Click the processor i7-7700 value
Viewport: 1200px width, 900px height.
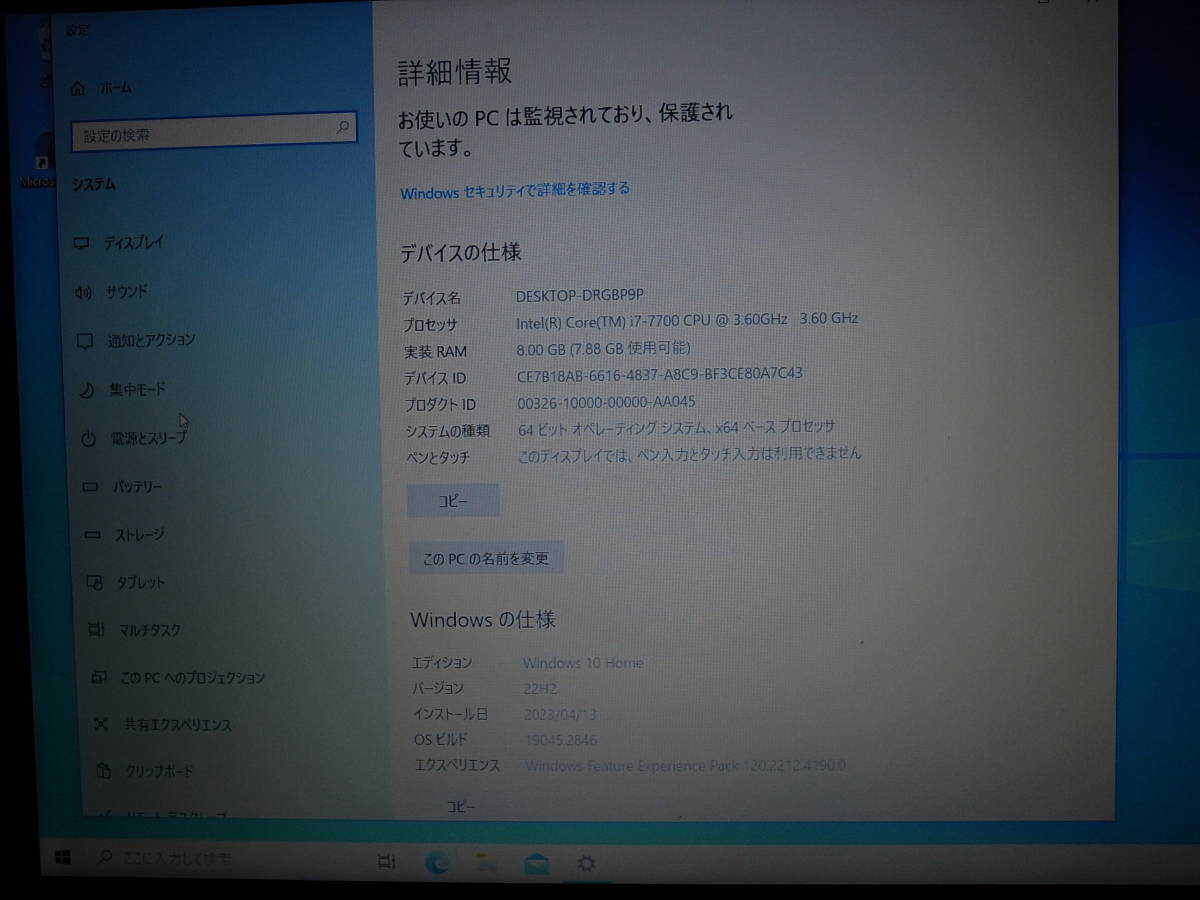coord(687,320)
